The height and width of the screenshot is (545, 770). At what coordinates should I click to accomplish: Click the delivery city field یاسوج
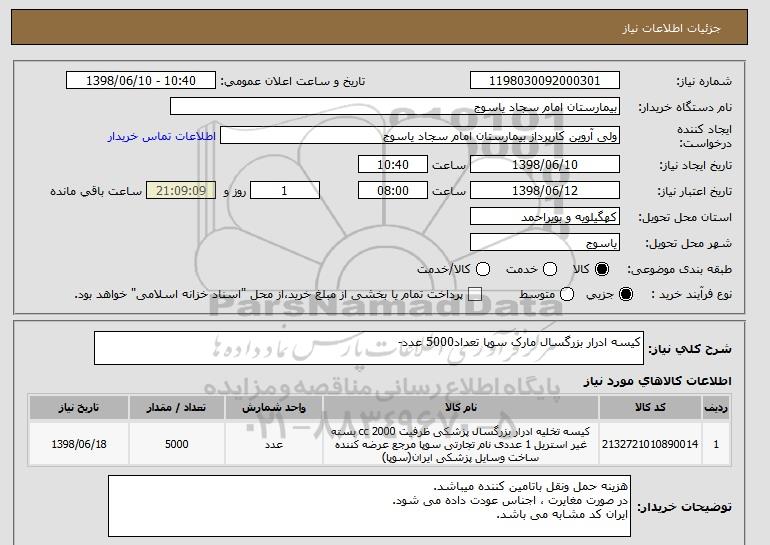[545, 243]
